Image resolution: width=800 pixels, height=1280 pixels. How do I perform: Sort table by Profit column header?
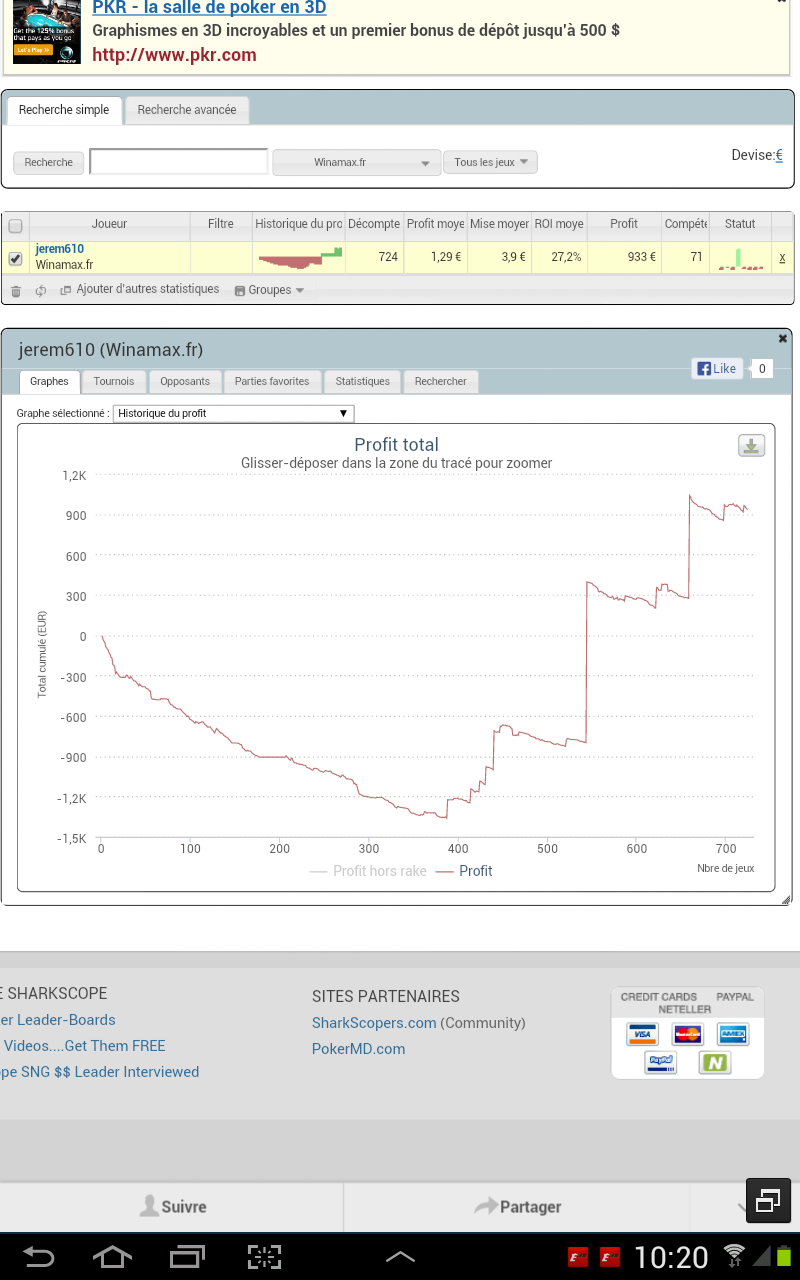click(x=624, y=224)
